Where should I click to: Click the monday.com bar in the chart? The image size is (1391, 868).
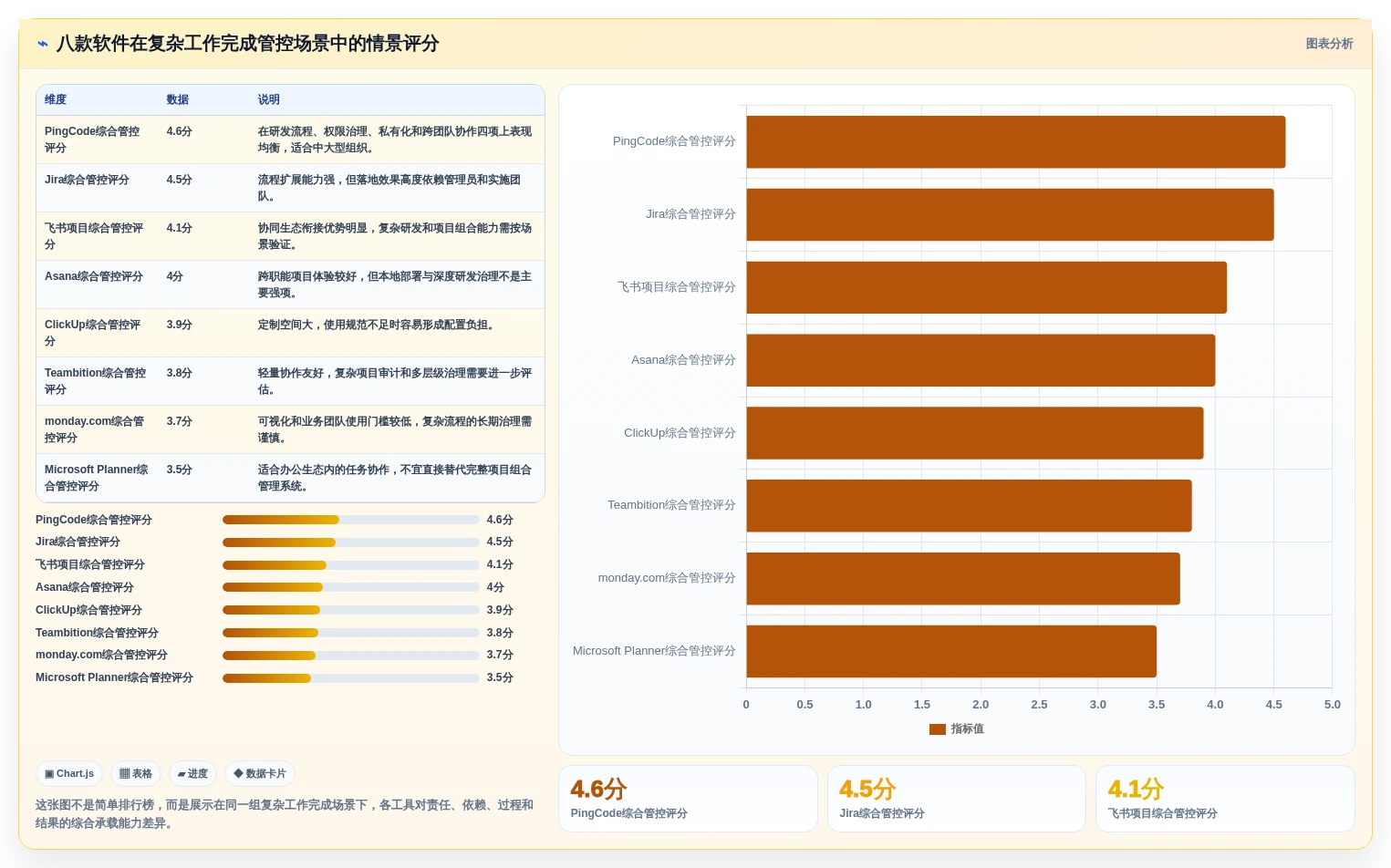(x=963, y=579)
